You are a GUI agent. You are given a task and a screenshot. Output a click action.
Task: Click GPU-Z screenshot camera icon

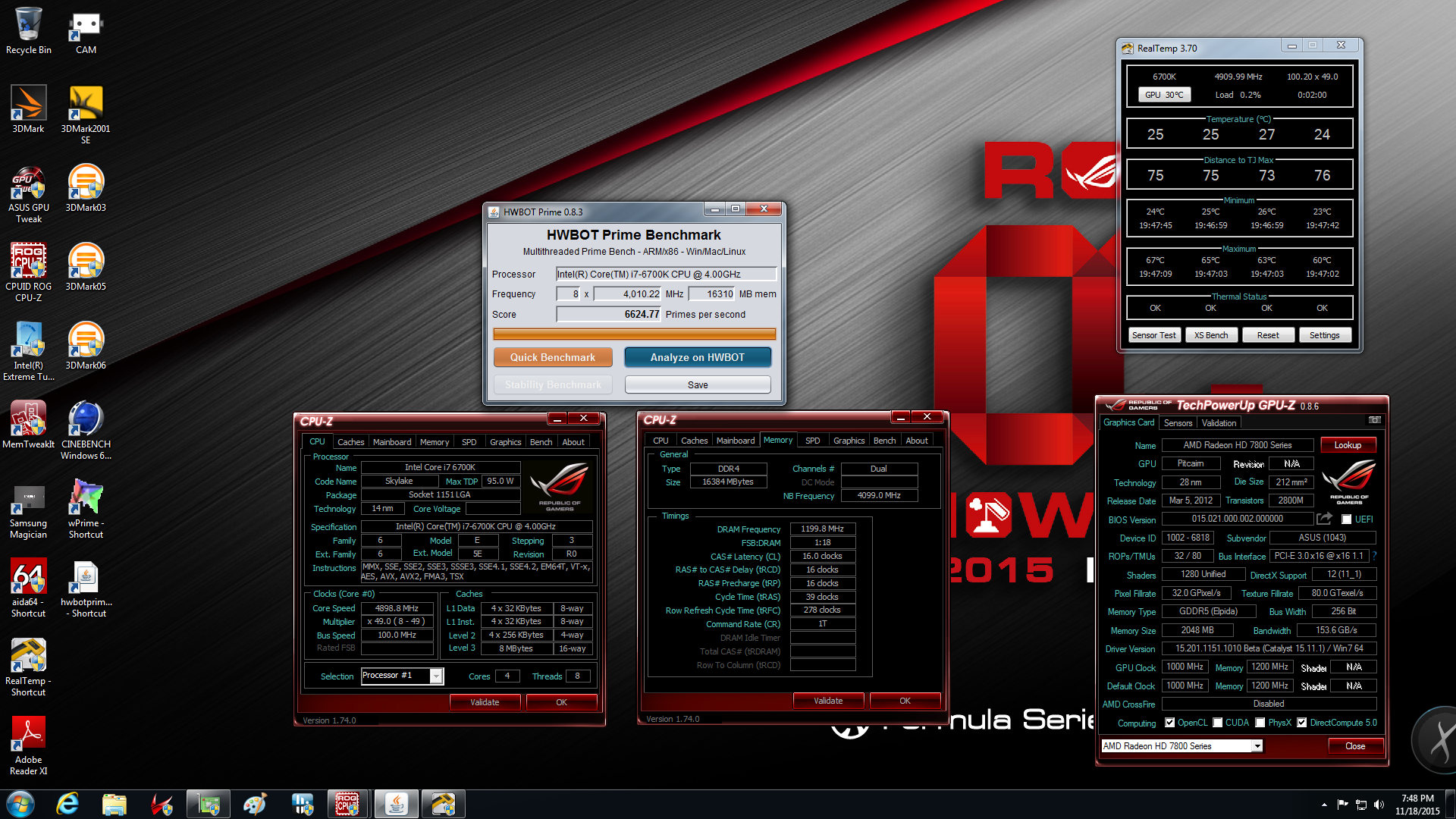(1374, 420)
